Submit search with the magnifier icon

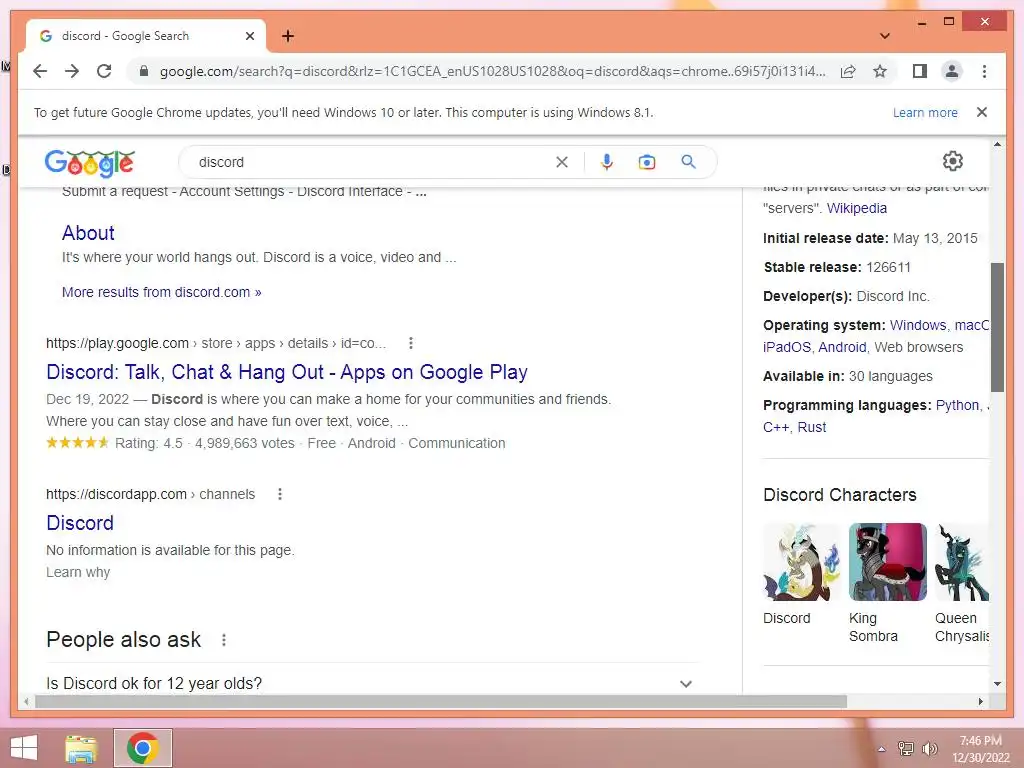point(688,161)
